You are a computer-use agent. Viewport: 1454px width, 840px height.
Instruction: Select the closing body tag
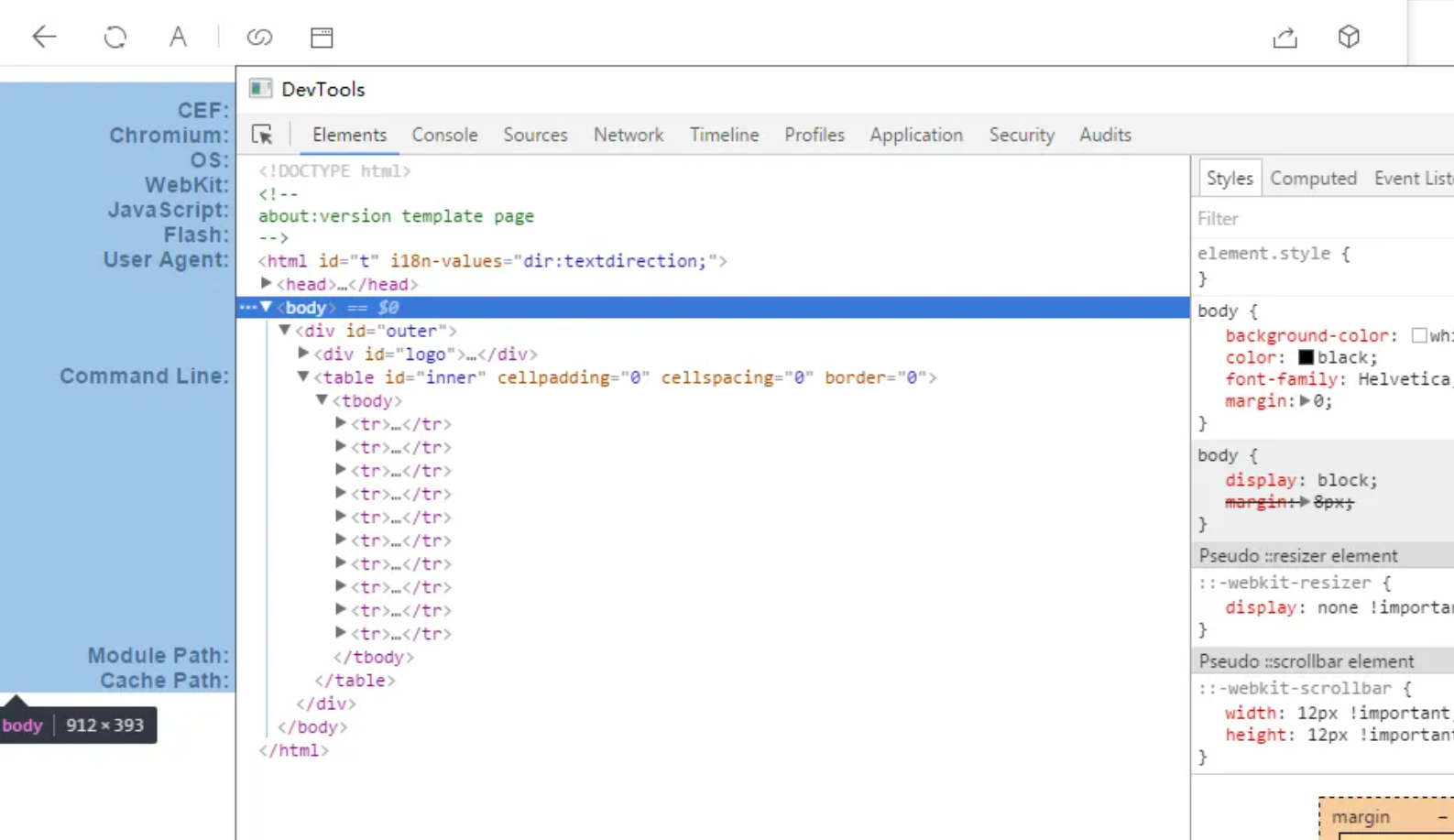[x=312, y=726]
